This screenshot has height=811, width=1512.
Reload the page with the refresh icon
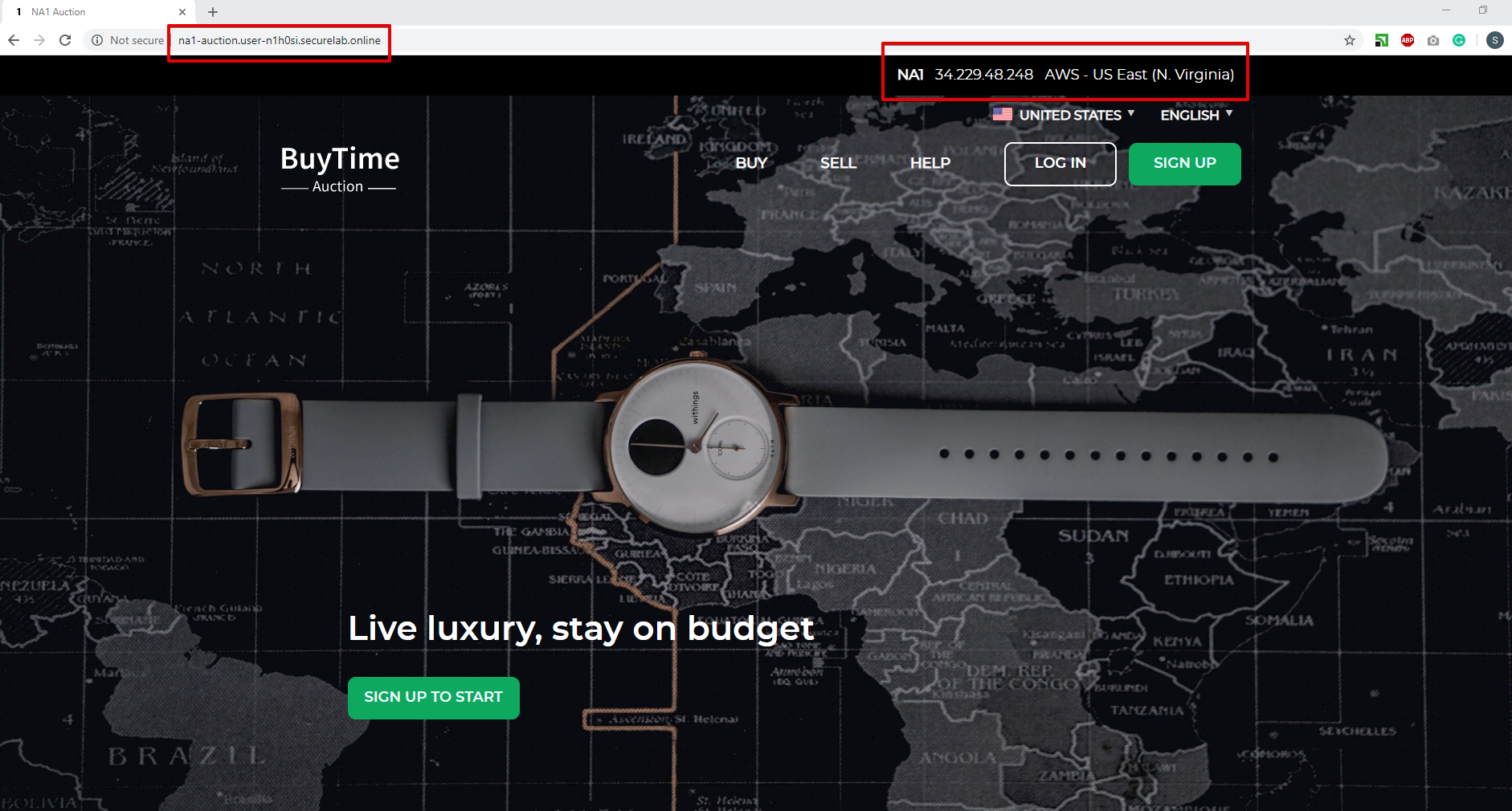(x=65, y=40)
